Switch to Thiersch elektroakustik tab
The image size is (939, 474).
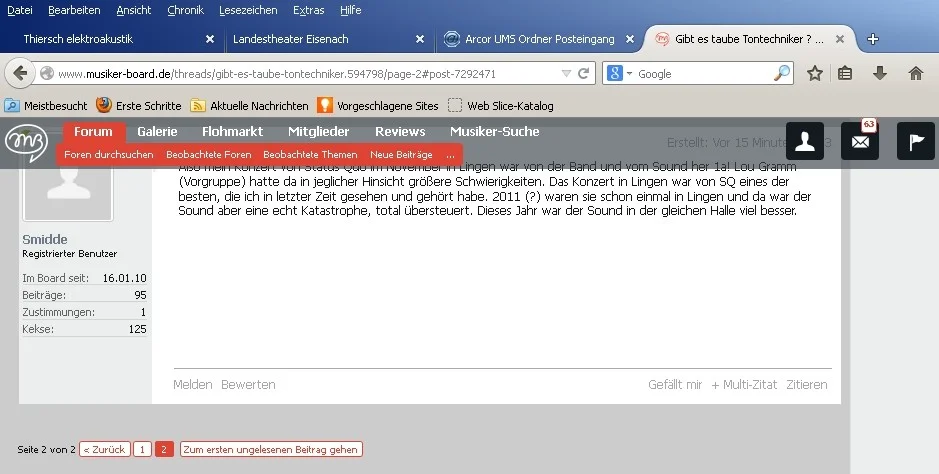(113, 39)
